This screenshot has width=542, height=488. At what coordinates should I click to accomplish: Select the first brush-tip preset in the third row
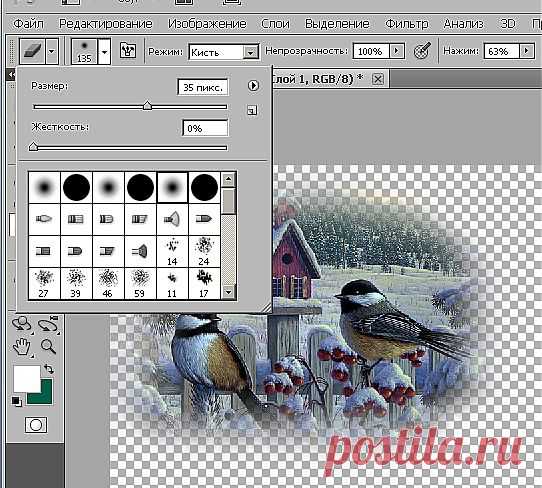44,251
